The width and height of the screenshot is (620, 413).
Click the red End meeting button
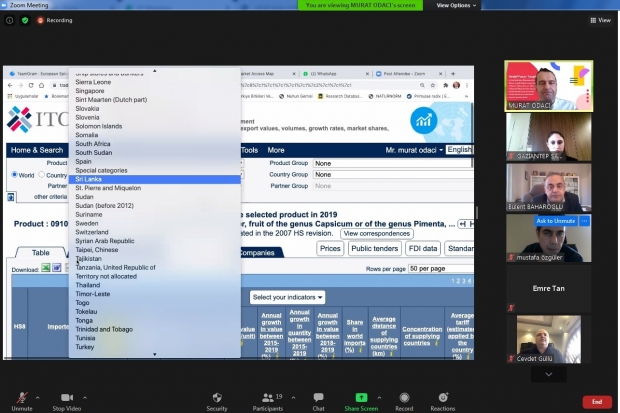click(596, 401)
